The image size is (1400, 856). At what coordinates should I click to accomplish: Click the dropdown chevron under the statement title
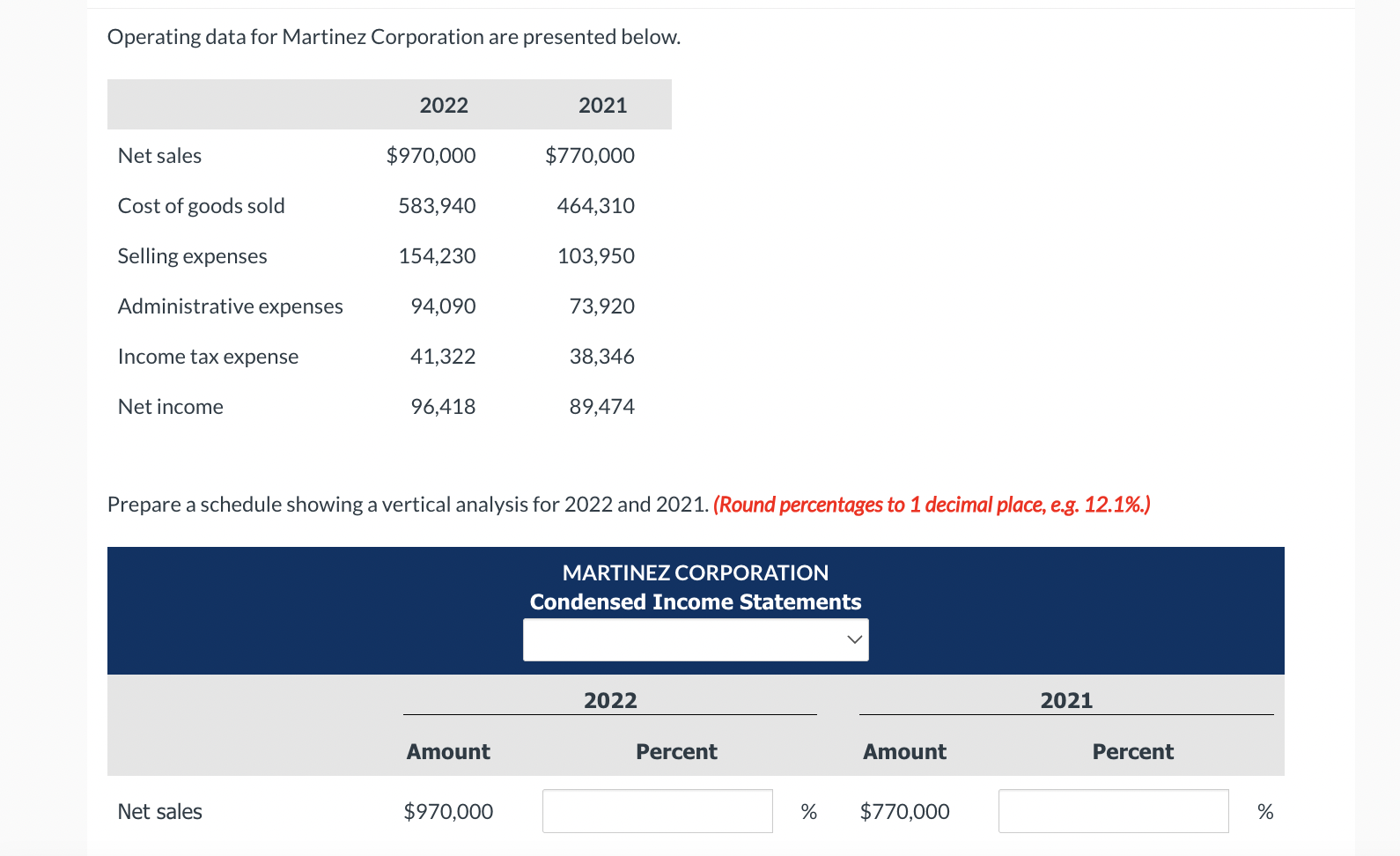pos(852,639)
